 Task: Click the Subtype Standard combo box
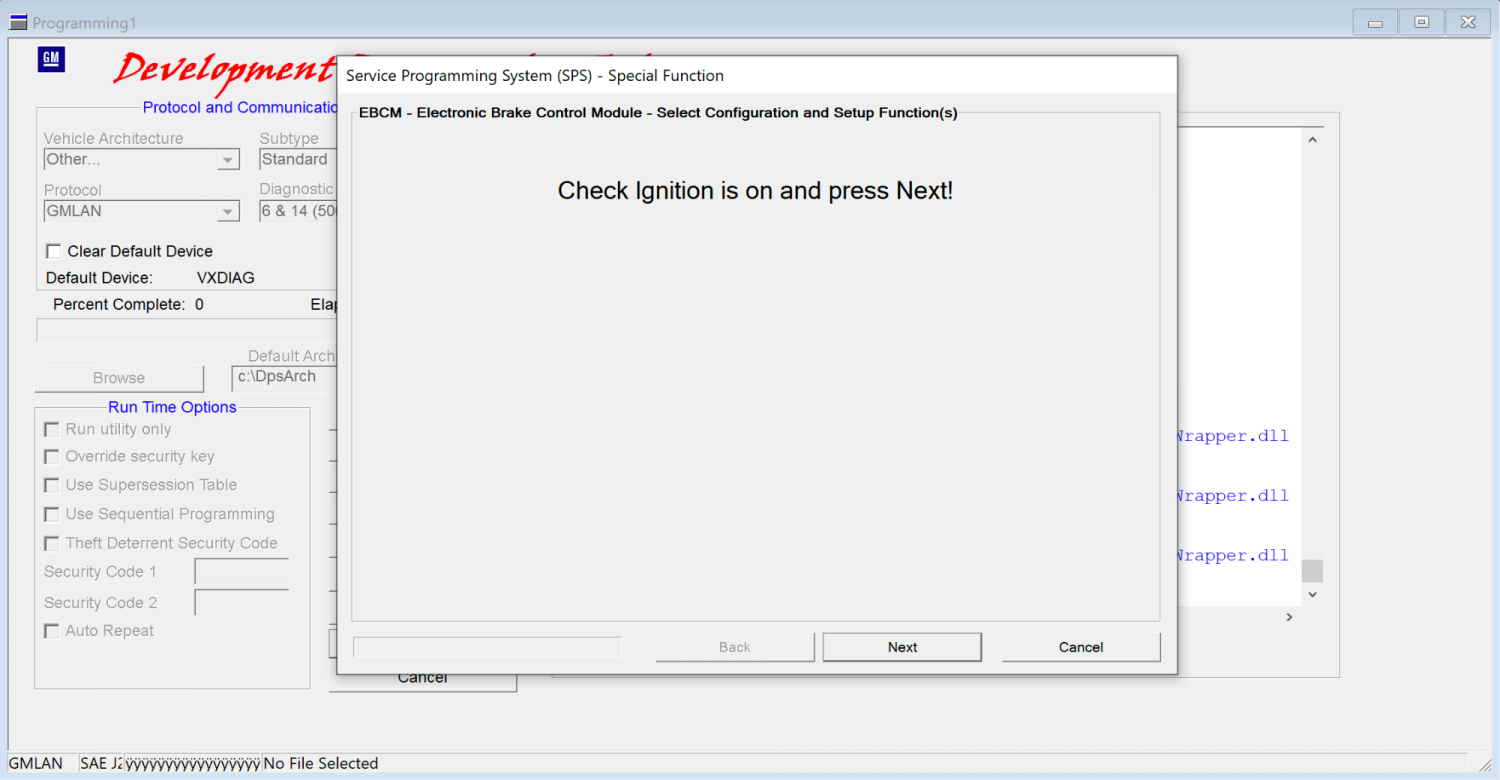[298, 159]
